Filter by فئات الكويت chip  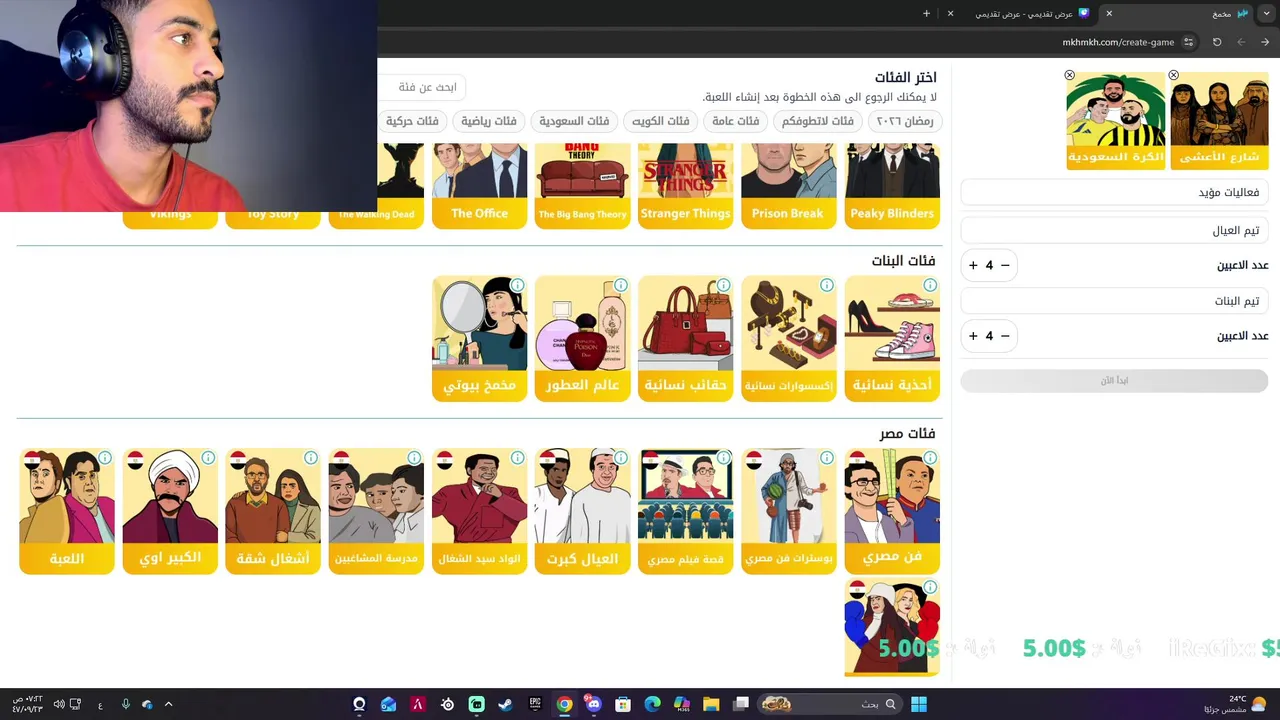[661, 121]
